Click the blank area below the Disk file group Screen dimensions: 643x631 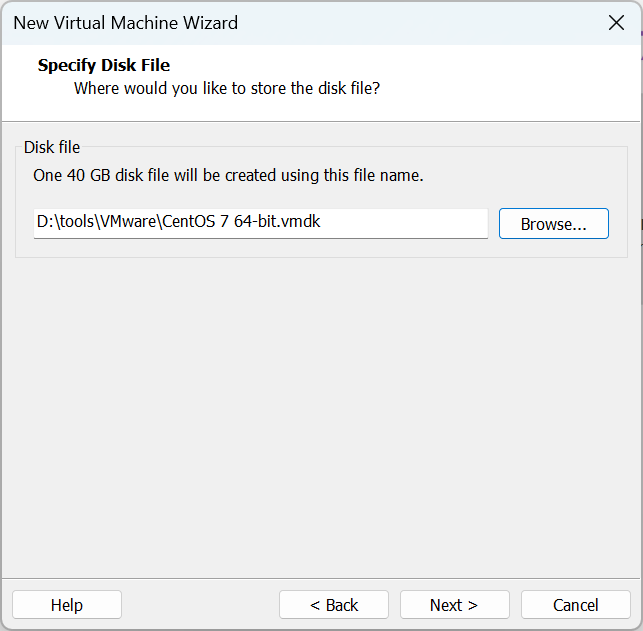320,400
